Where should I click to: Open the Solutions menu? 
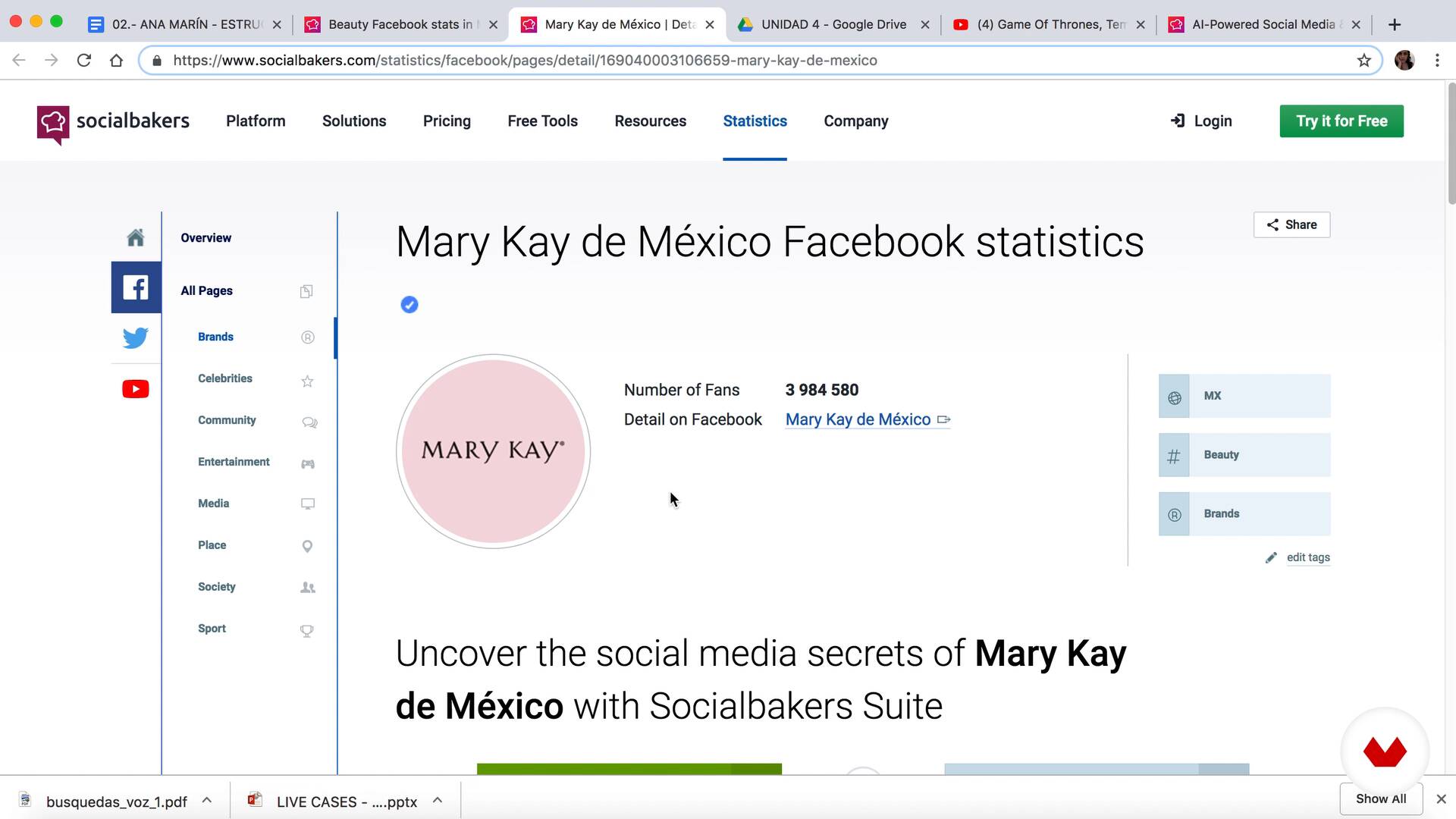(x=354, y=121)
